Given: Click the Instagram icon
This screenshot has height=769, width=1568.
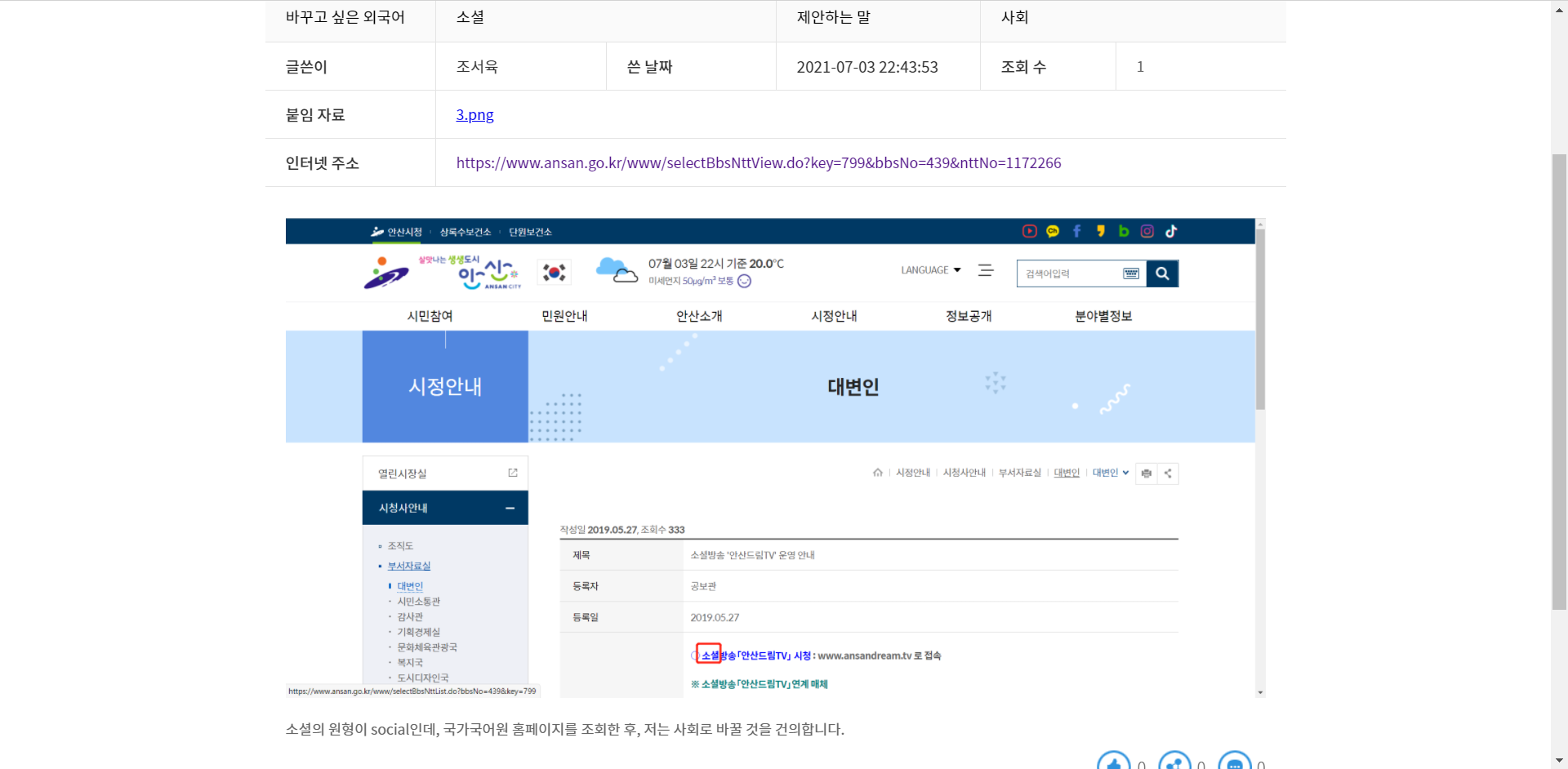Looking at the screenshot, I should click(1147, 231).
